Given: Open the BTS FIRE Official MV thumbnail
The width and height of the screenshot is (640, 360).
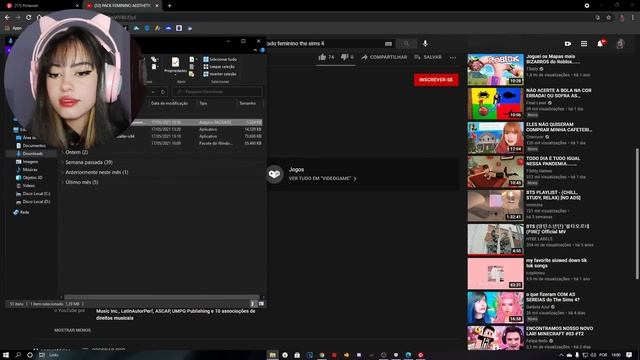Looking at the screenshot, I should click(x=496, y=240).
